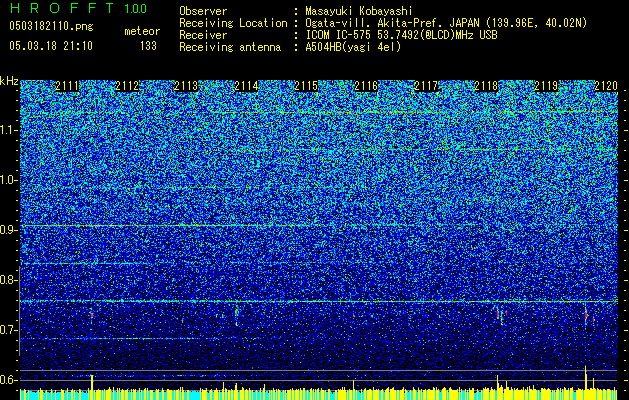The image size is (629, 400).
Task: Click the 2120 time marker
Action: [606, 86]
